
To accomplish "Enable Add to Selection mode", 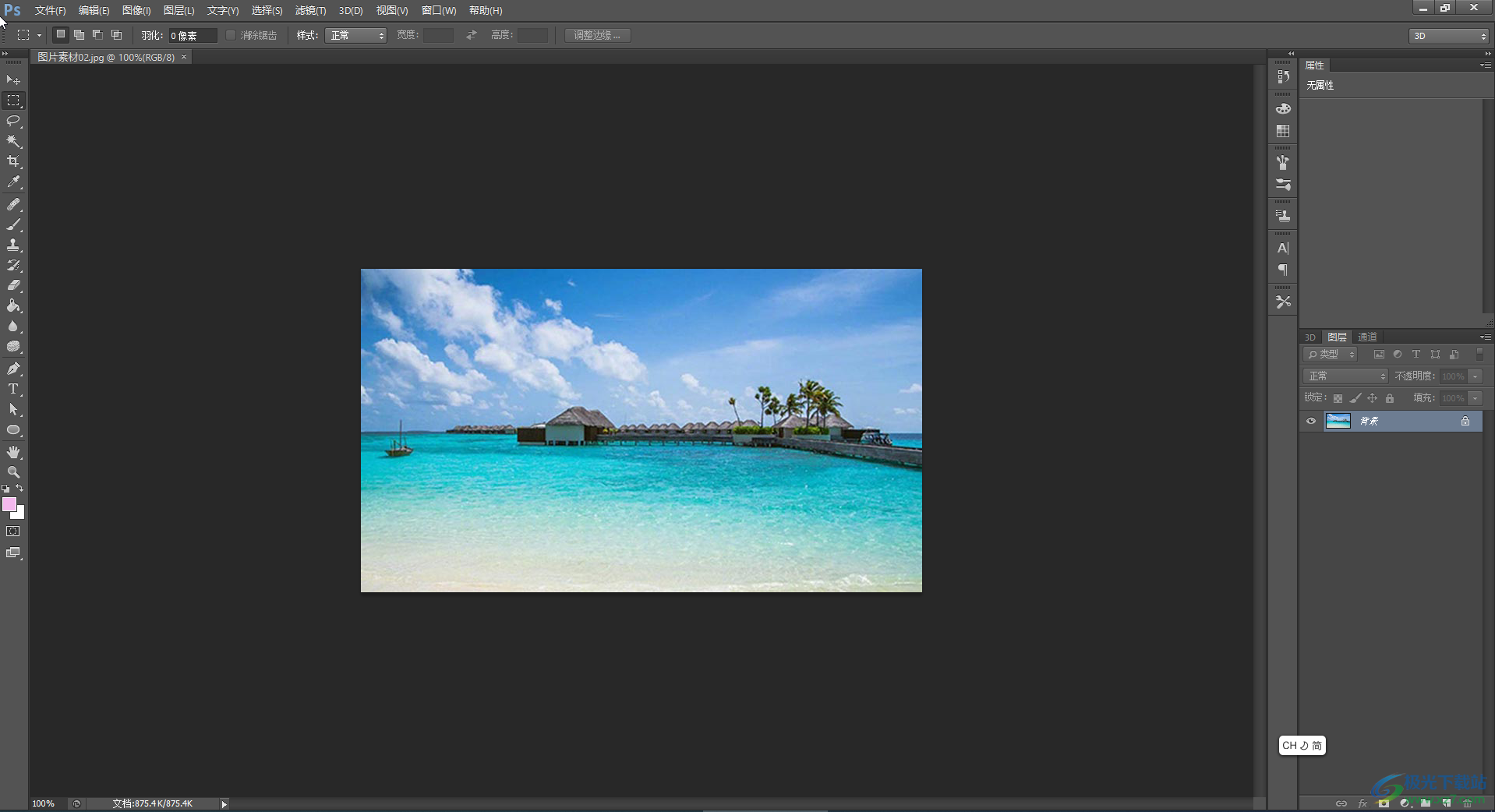I will [79, 35].
